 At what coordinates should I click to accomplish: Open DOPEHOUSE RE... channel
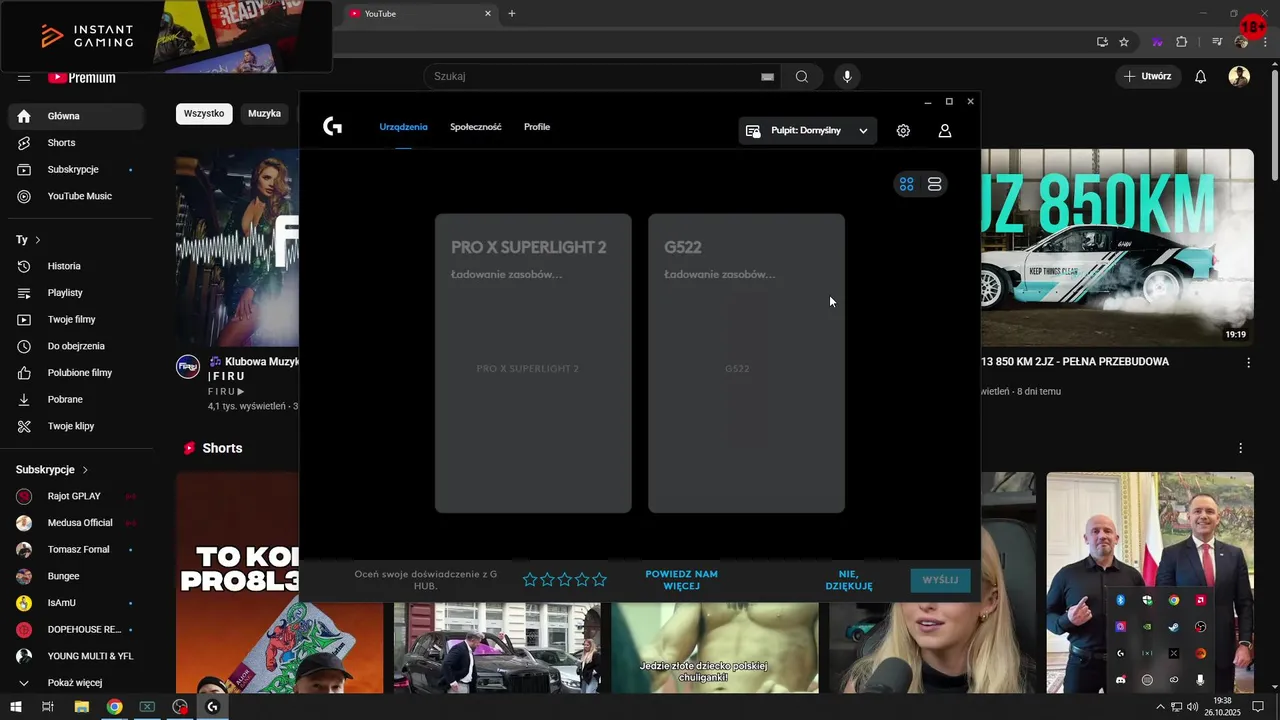click(76, 630)
